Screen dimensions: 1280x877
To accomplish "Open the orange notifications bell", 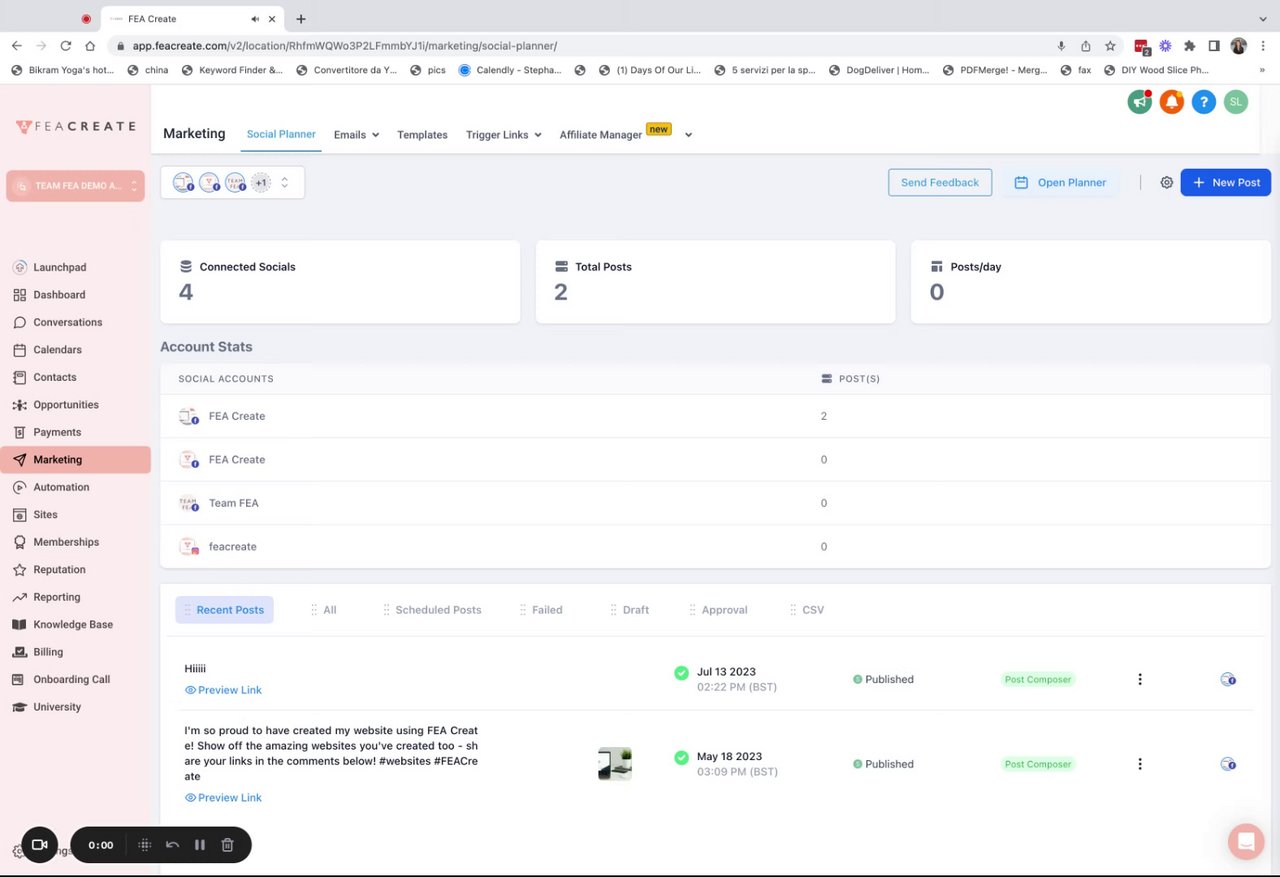I will coord(1172,102).
